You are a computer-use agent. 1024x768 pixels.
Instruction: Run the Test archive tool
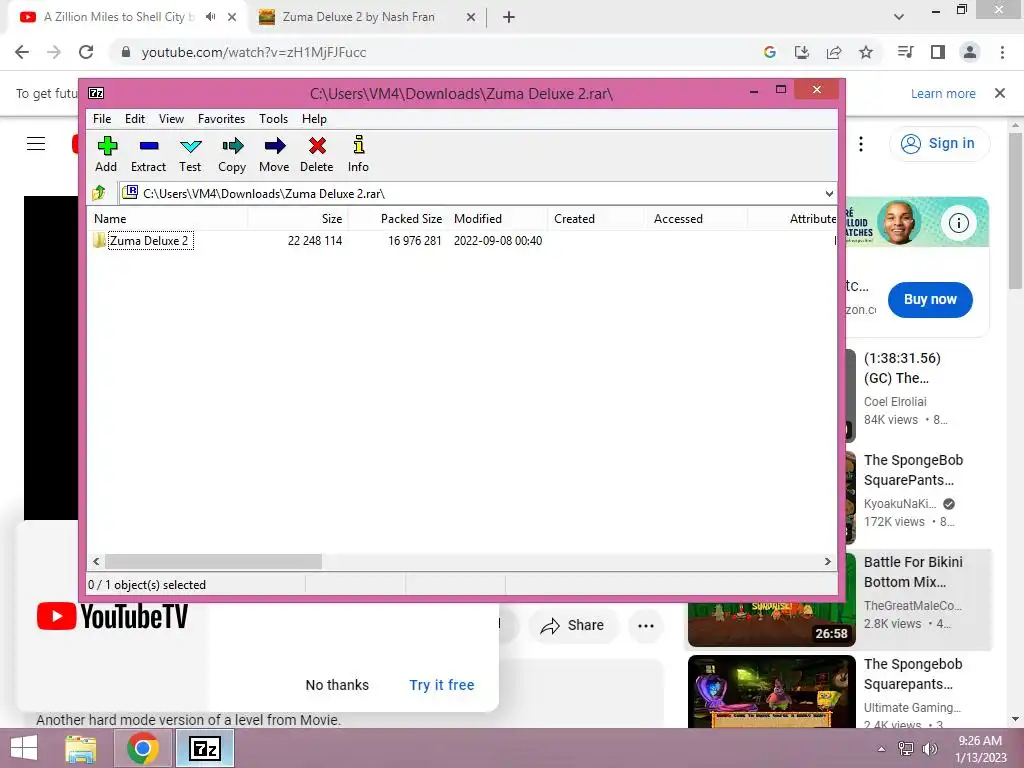coord(190,155)
